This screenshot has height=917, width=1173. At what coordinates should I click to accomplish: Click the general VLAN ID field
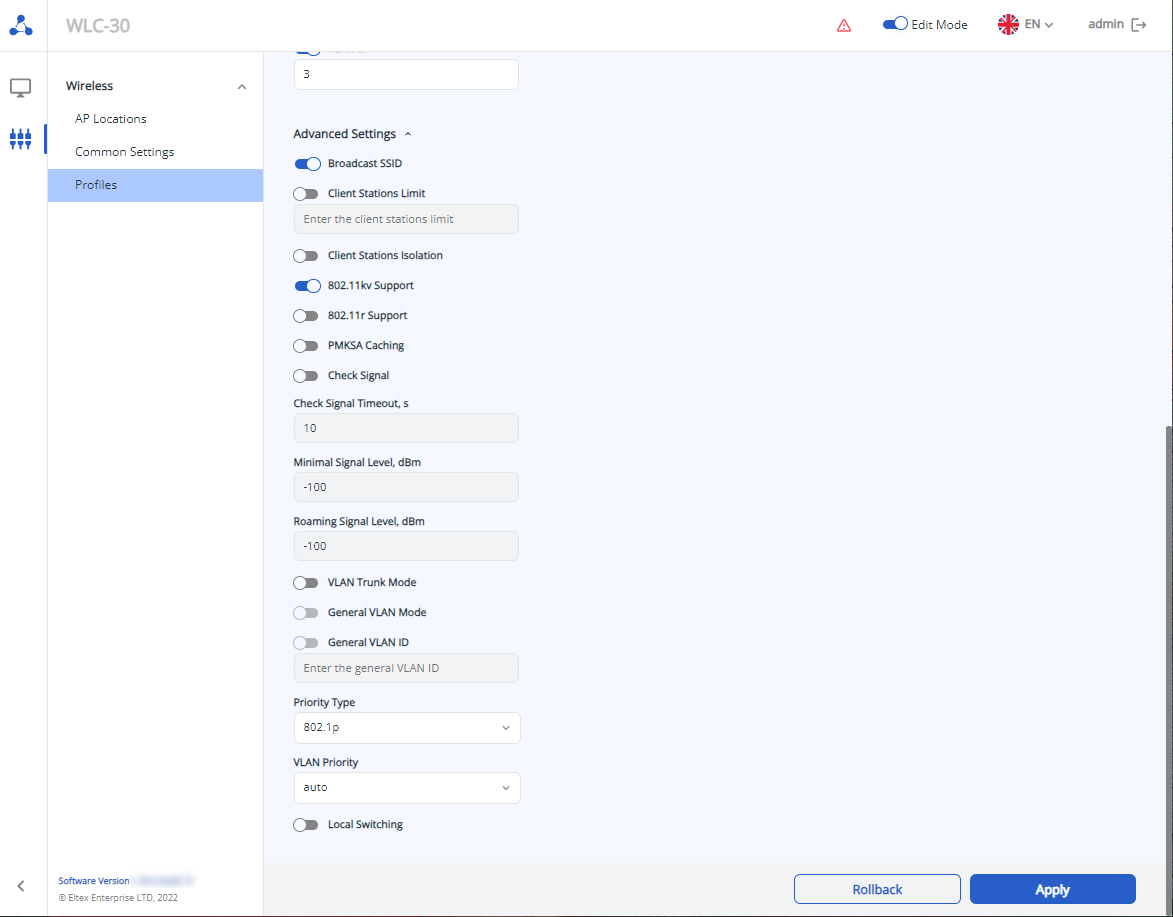pyautogui.click(x=406, y=668)
